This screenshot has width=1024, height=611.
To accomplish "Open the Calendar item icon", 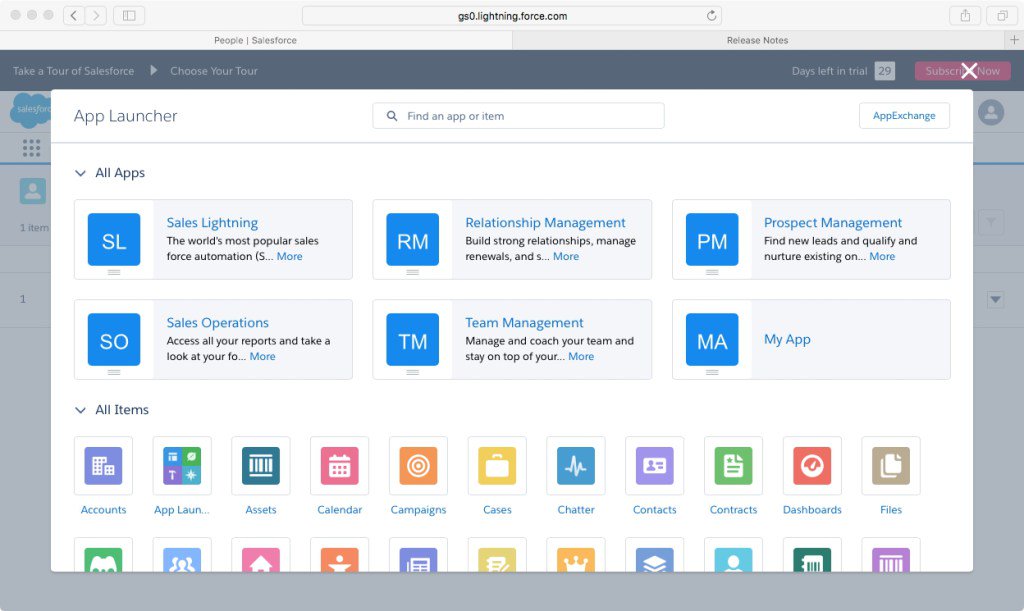I will click(x=340, y=465).
